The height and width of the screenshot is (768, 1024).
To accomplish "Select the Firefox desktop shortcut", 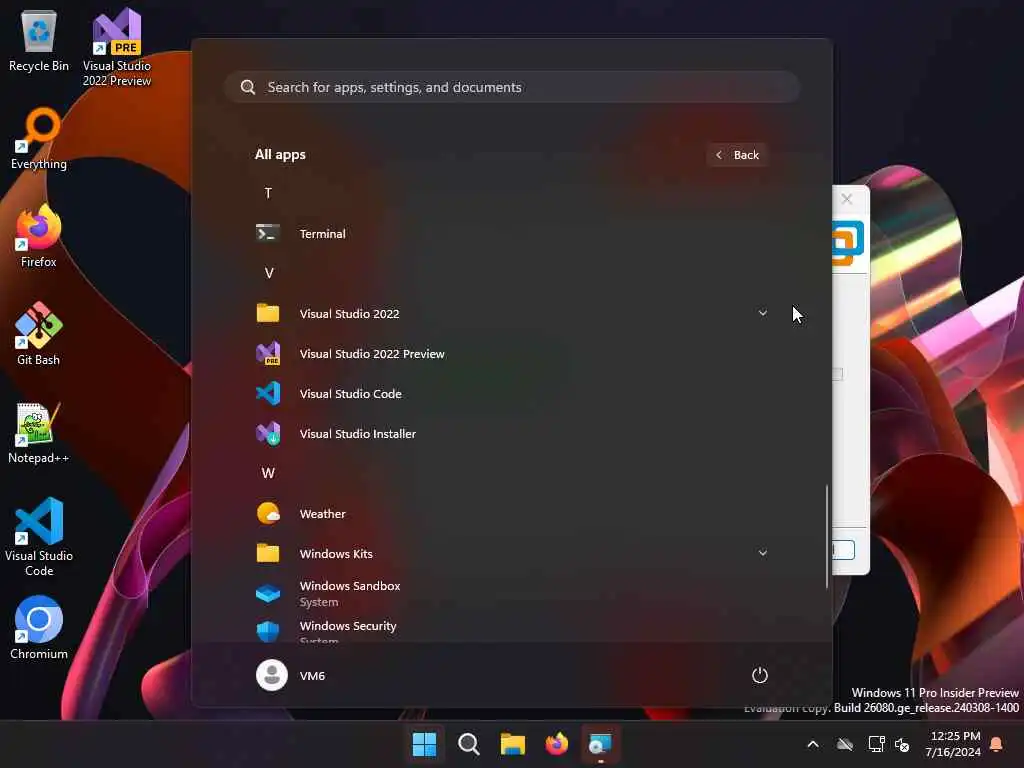I will [39, 236].
